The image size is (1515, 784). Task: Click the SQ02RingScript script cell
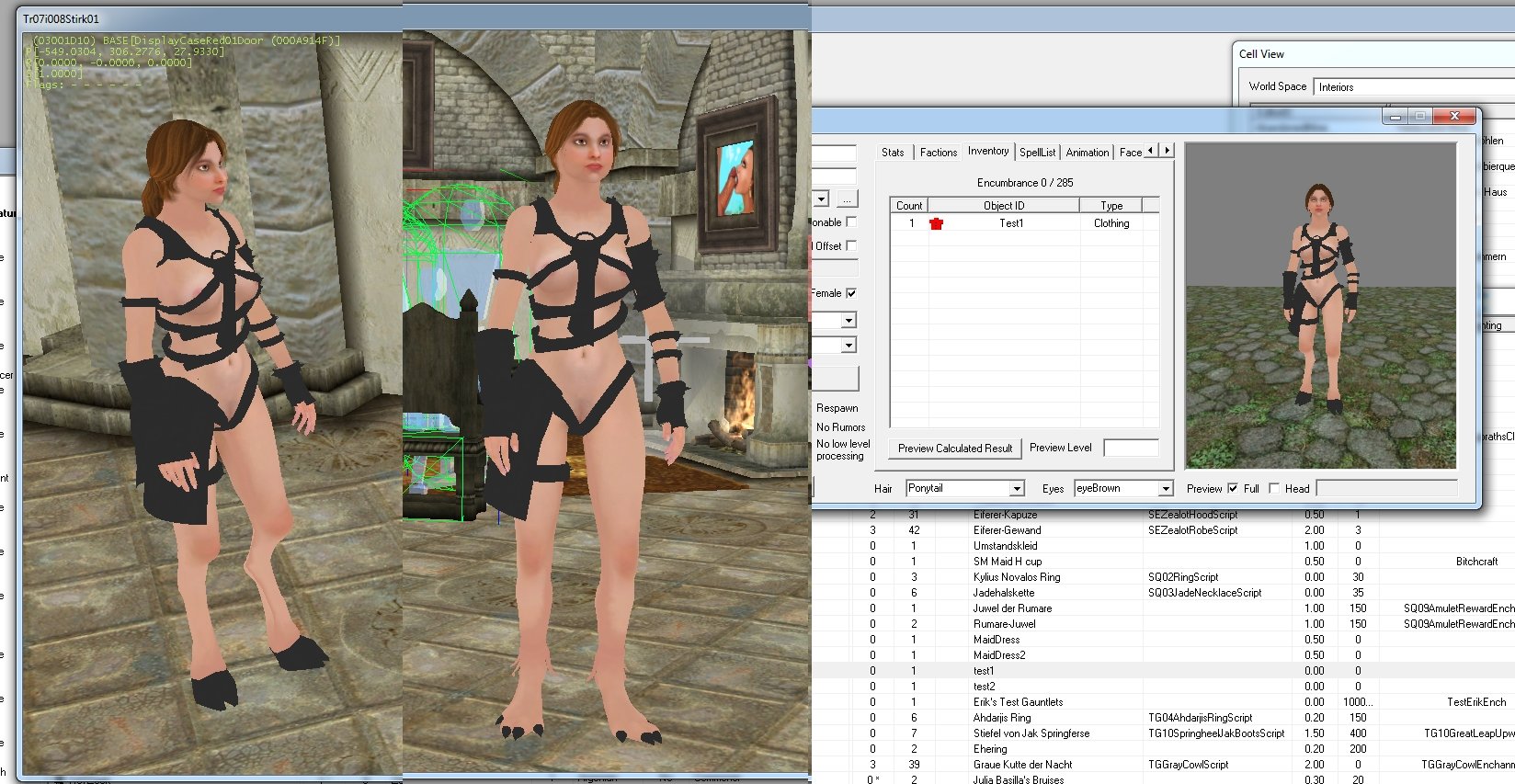[x=1182, y=577]
